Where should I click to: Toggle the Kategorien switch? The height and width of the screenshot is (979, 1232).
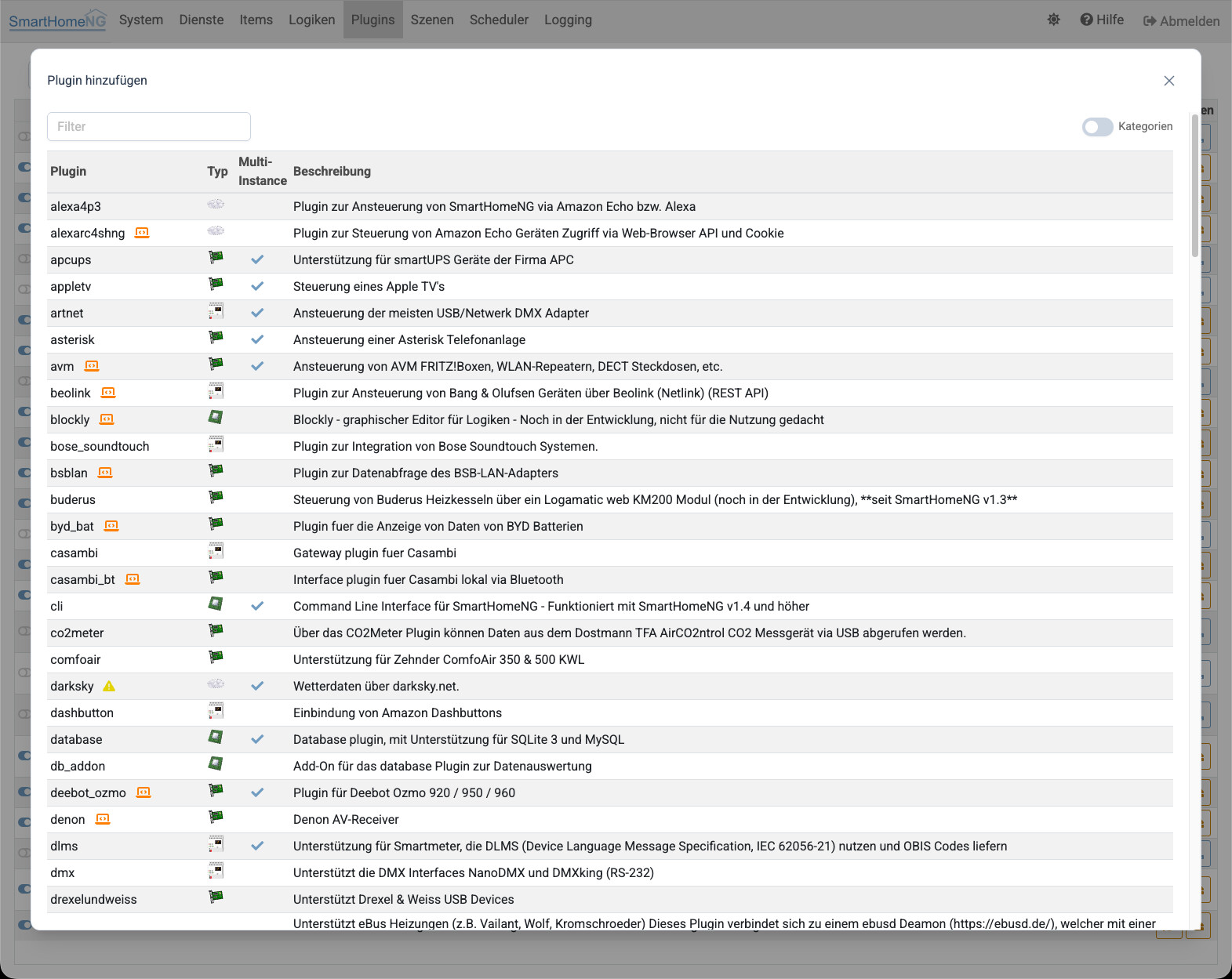(1097, 127)
